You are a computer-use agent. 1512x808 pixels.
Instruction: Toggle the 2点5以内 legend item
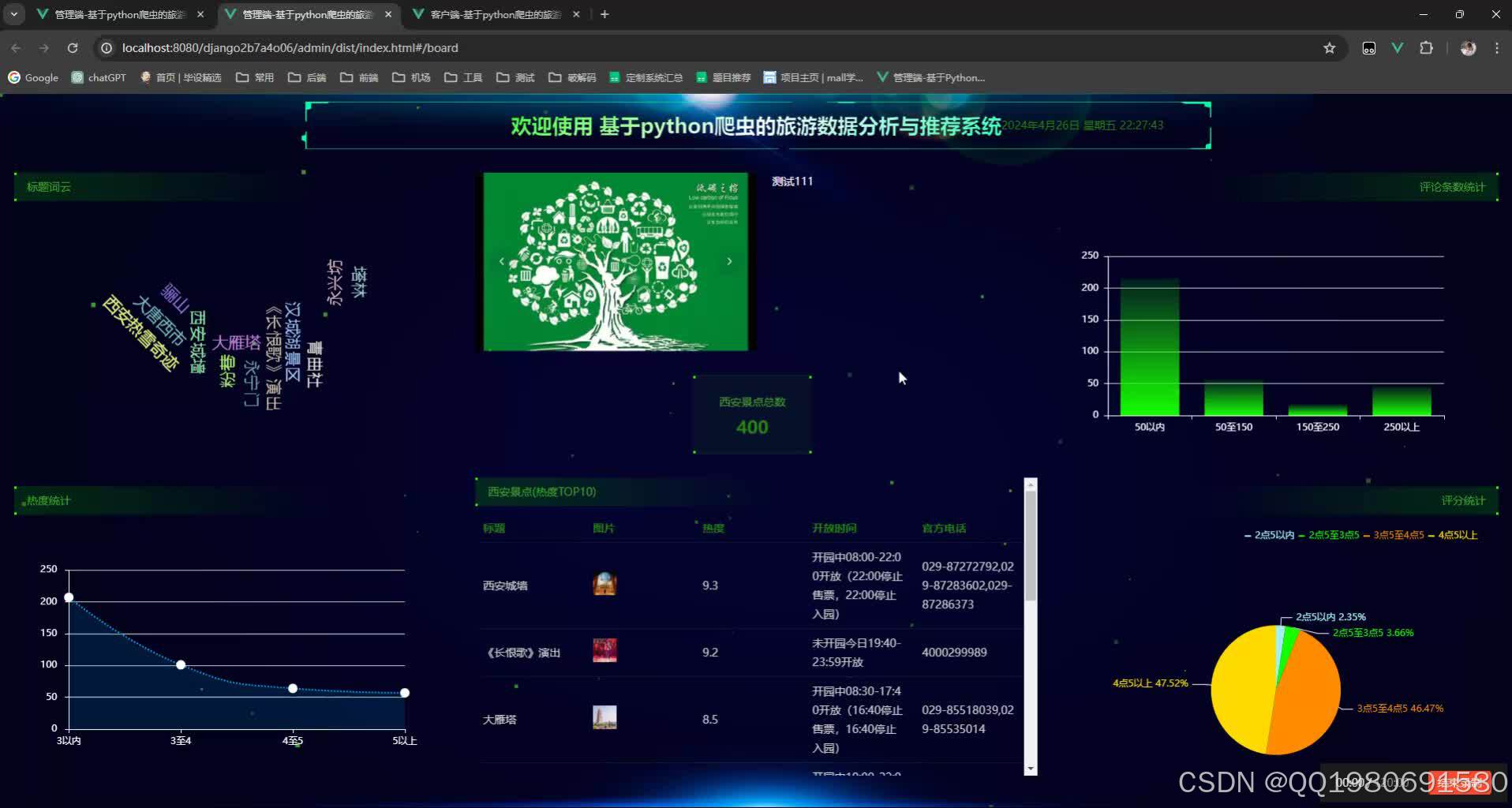[x=1272, y=534]
